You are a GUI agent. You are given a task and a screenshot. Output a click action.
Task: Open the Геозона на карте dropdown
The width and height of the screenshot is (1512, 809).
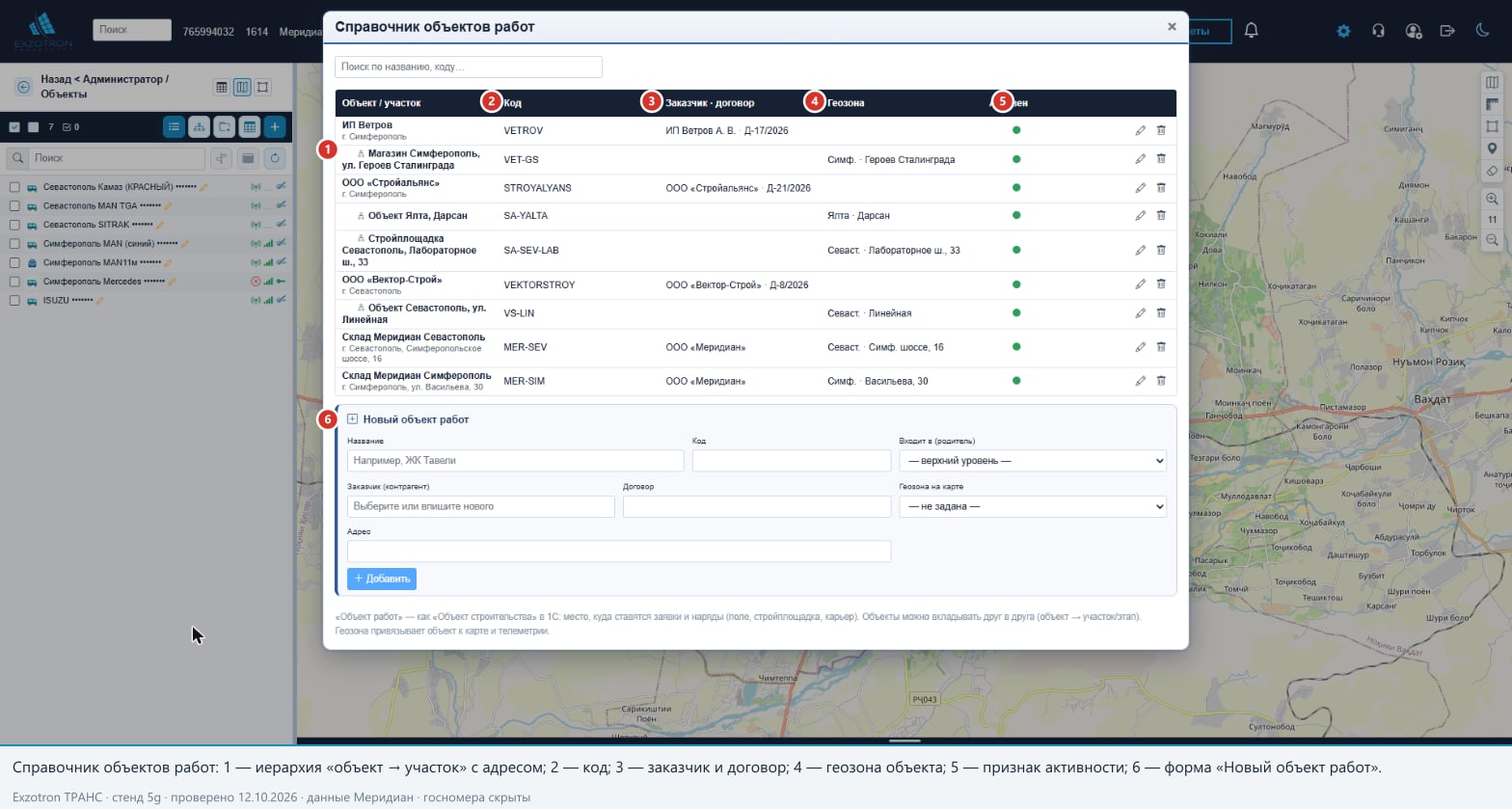pos(1033,506)
